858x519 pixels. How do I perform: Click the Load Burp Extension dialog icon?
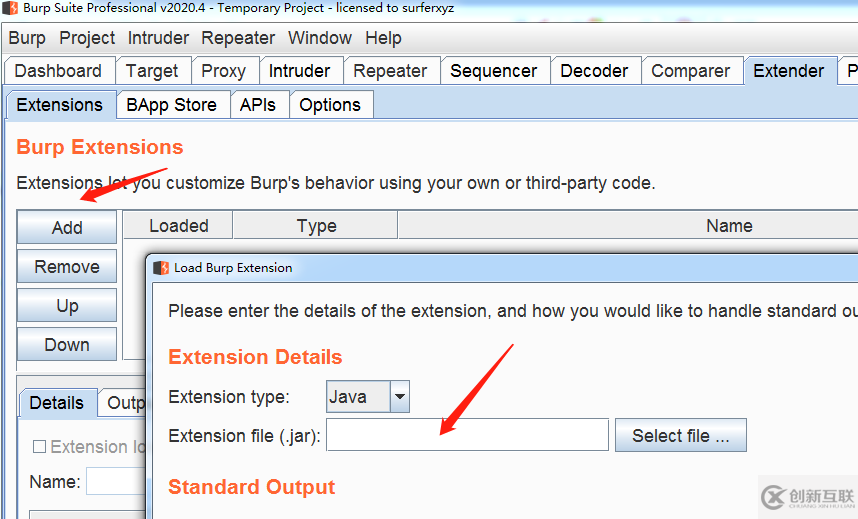coord(160,268)
